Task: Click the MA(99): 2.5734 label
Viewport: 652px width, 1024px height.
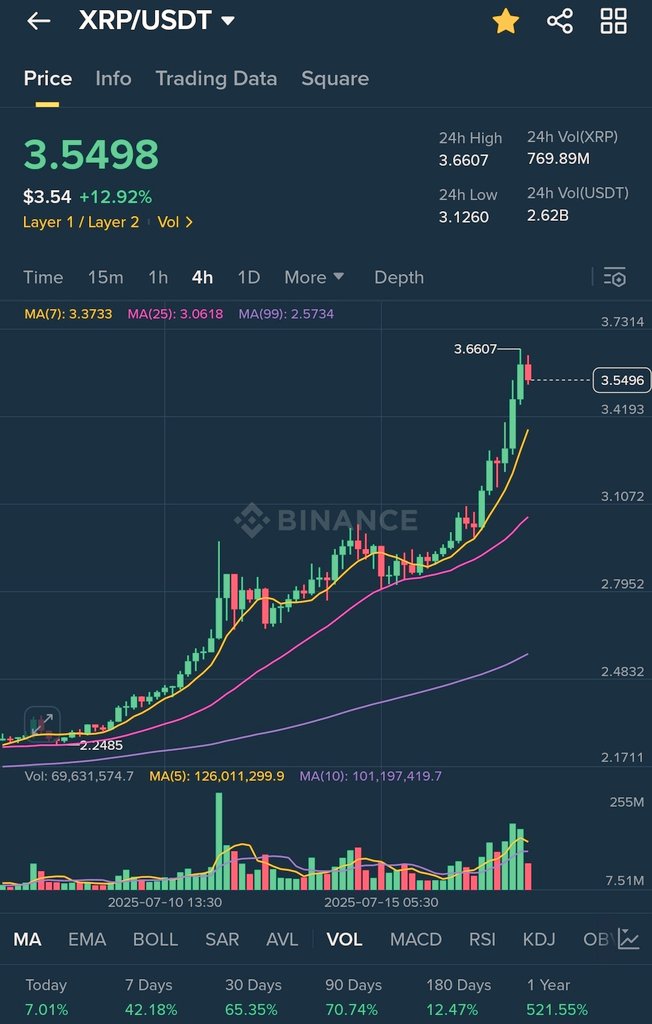Action: pos(286,314)
